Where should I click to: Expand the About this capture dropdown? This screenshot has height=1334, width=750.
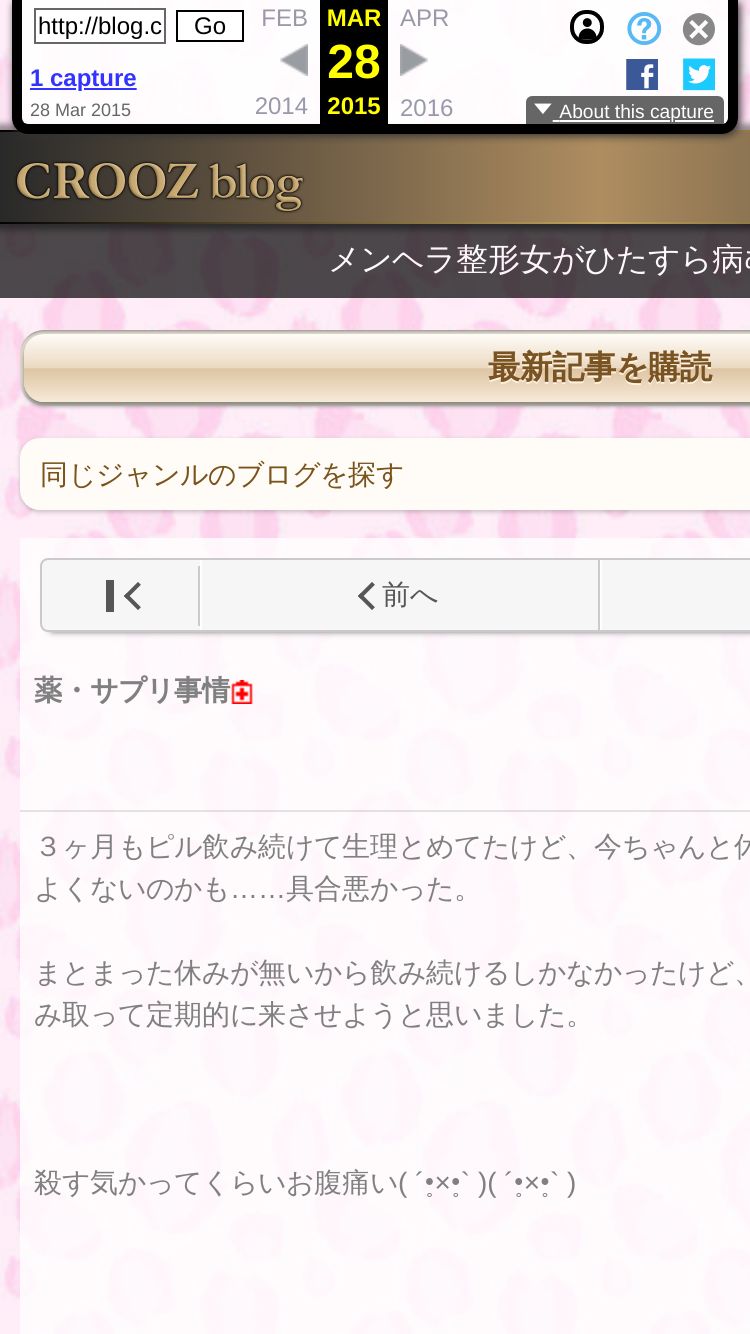coord(625,111)
